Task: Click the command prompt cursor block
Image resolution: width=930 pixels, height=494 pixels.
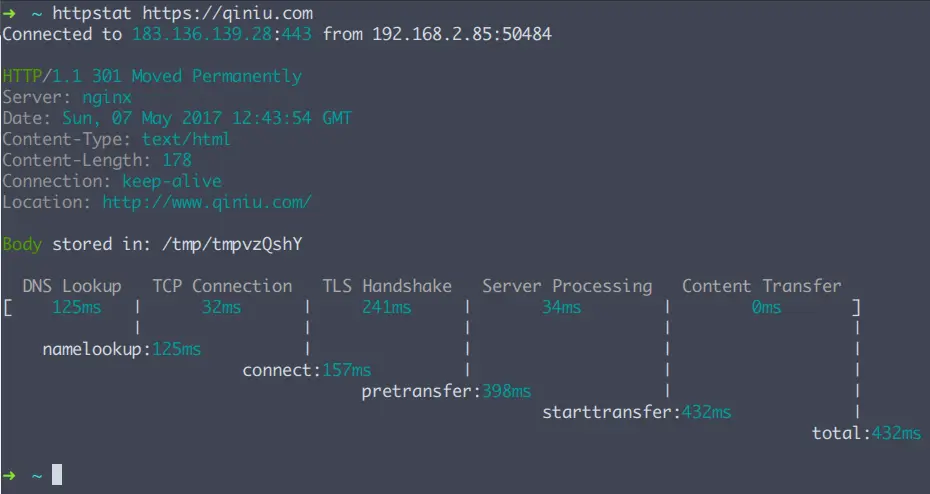Action: point(57,475)
